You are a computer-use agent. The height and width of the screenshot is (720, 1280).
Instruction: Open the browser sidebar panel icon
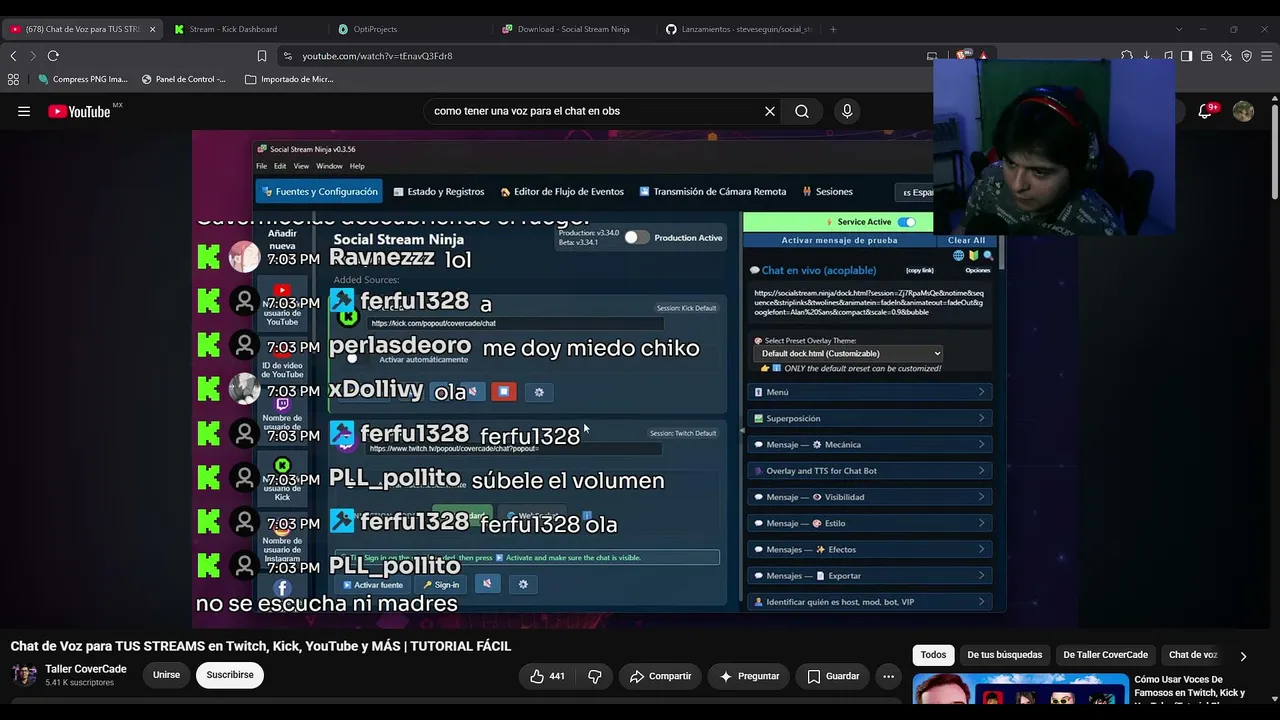point(1186,56)
